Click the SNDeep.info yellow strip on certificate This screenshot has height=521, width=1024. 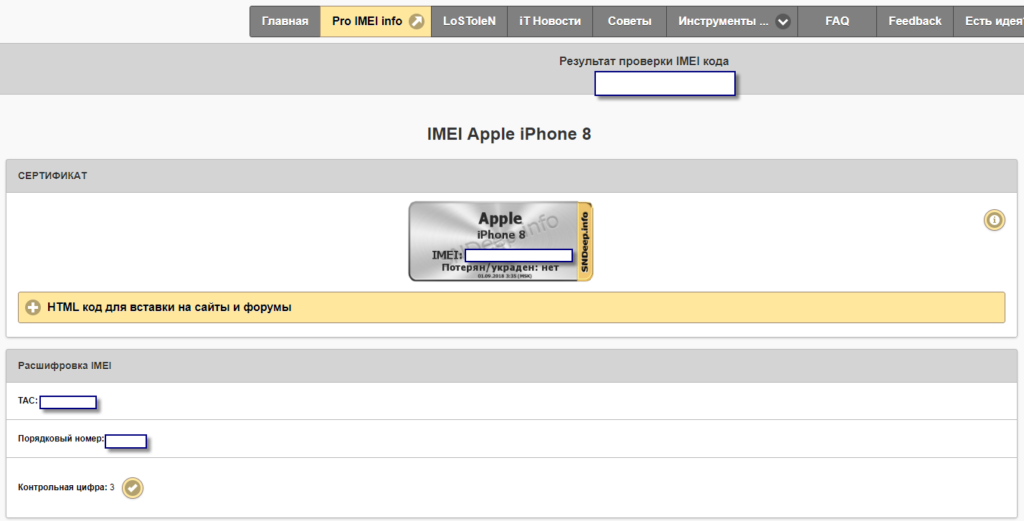(585, 241)
